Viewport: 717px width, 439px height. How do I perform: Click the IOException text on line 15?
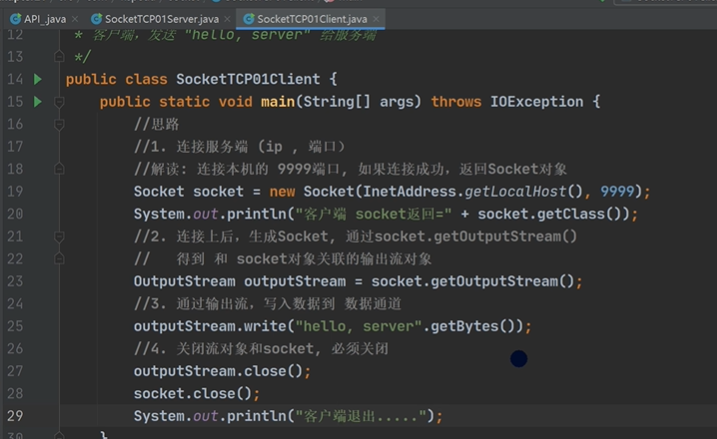[x=537, y=102]
